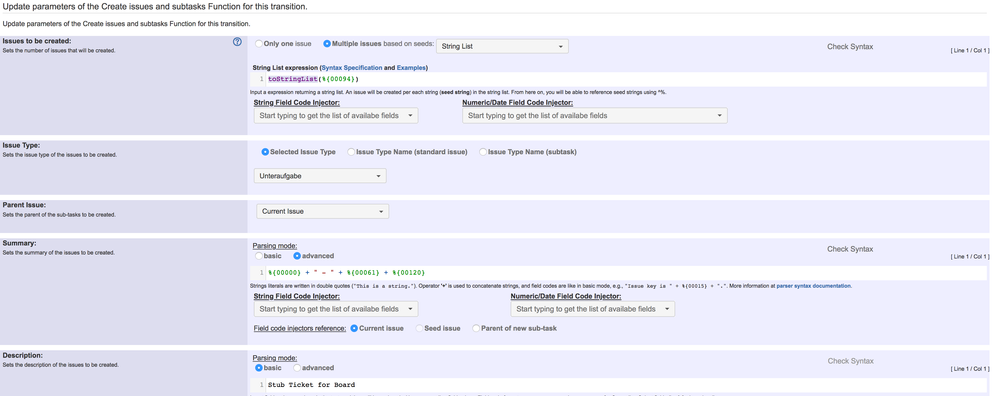Click Check Syntax for Issues to be created
The image size is (998, 396).
(850, 47)
